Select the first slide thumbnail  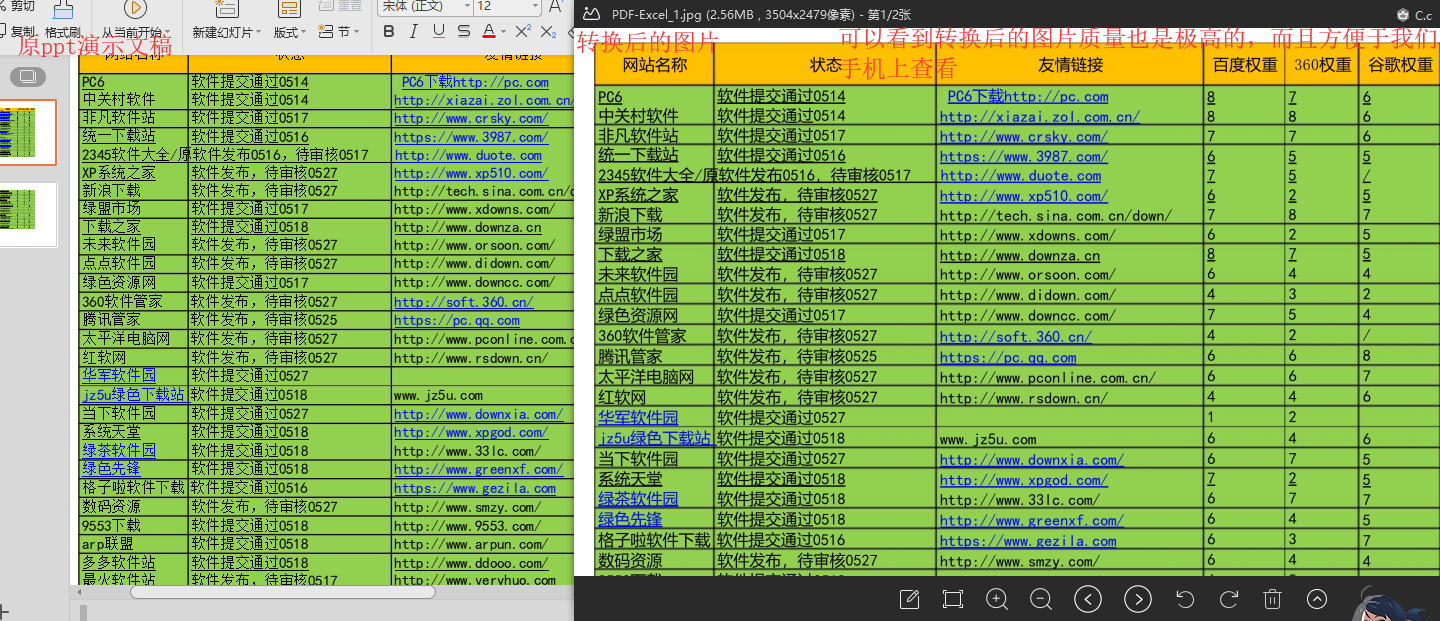pyautogui.click(x=28, y=132)
